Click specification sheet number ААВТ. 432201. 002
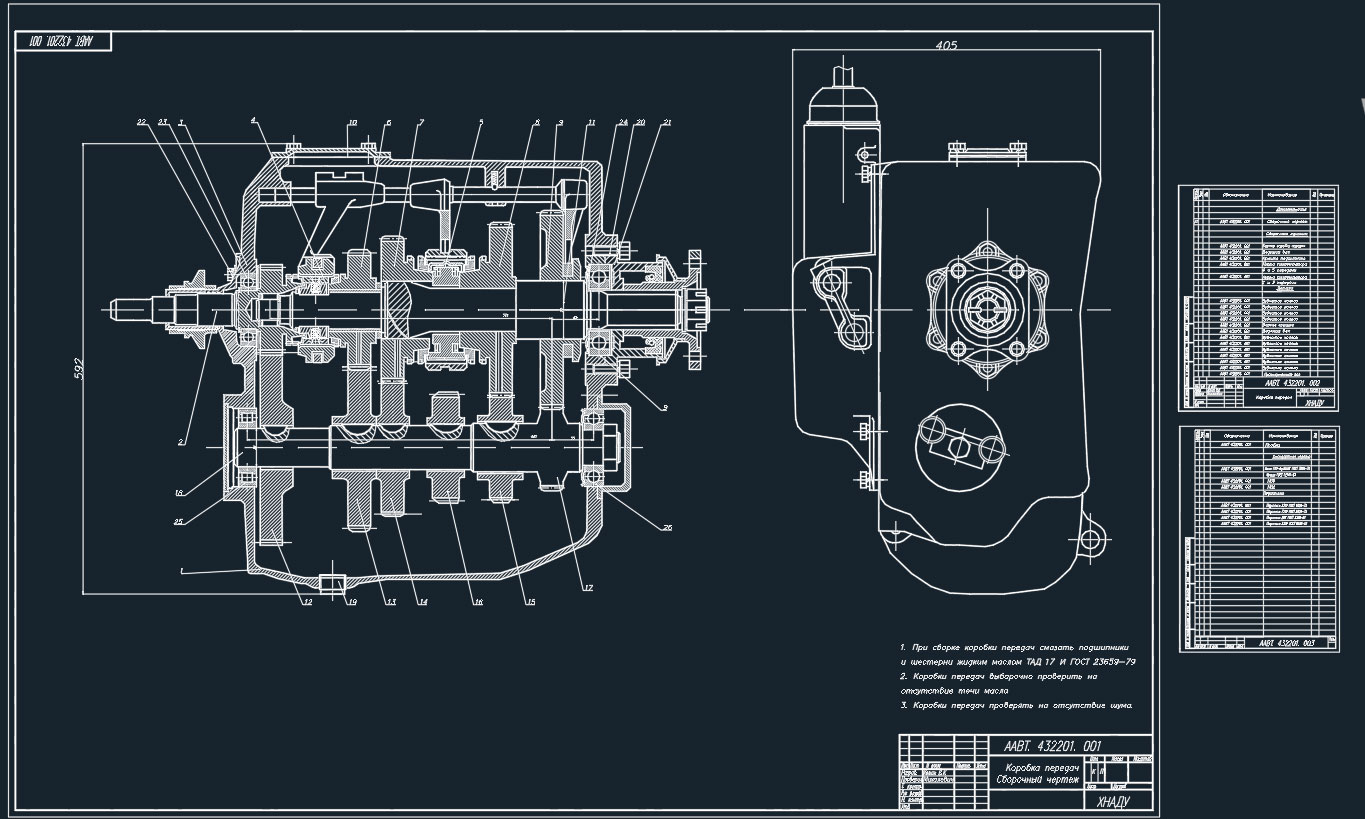Image resolution: width=1365 pixels, height=819 pixels. pos(1292,383)
